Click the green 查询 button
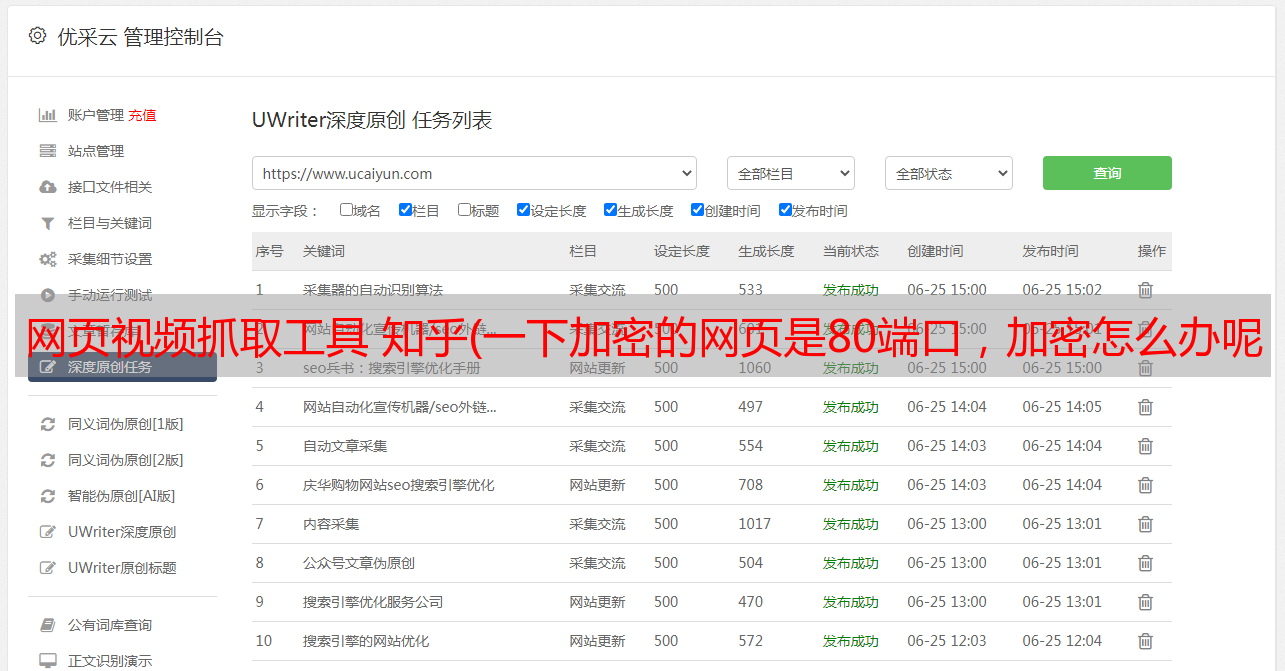 coord(1107,173)
